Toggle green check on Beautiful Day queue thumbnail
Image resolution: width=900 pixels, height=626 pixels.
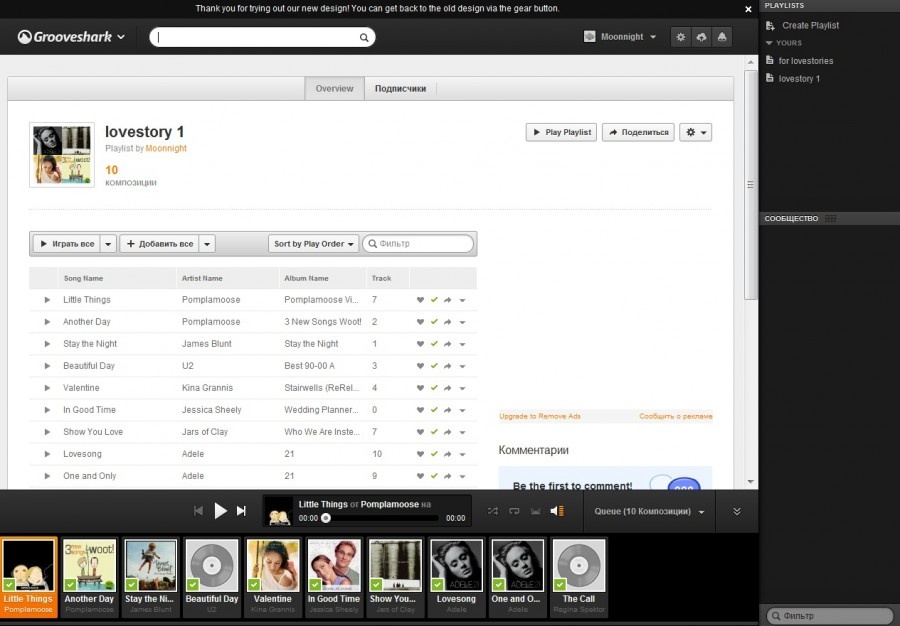click(192, 585)
